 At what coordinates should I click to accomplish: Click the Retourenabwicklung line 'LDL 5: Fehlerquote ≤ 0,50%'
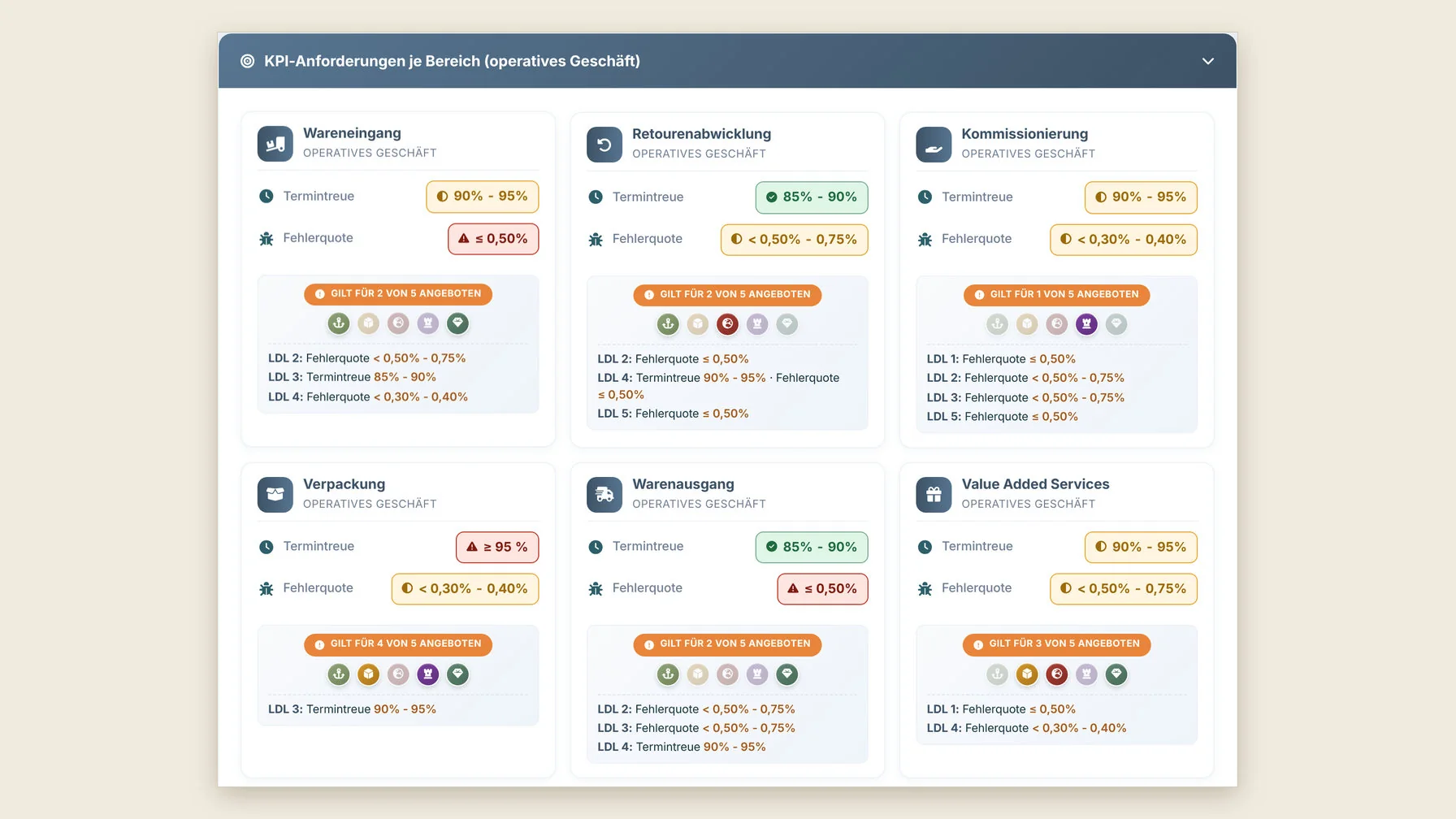(x=673, y=414)
